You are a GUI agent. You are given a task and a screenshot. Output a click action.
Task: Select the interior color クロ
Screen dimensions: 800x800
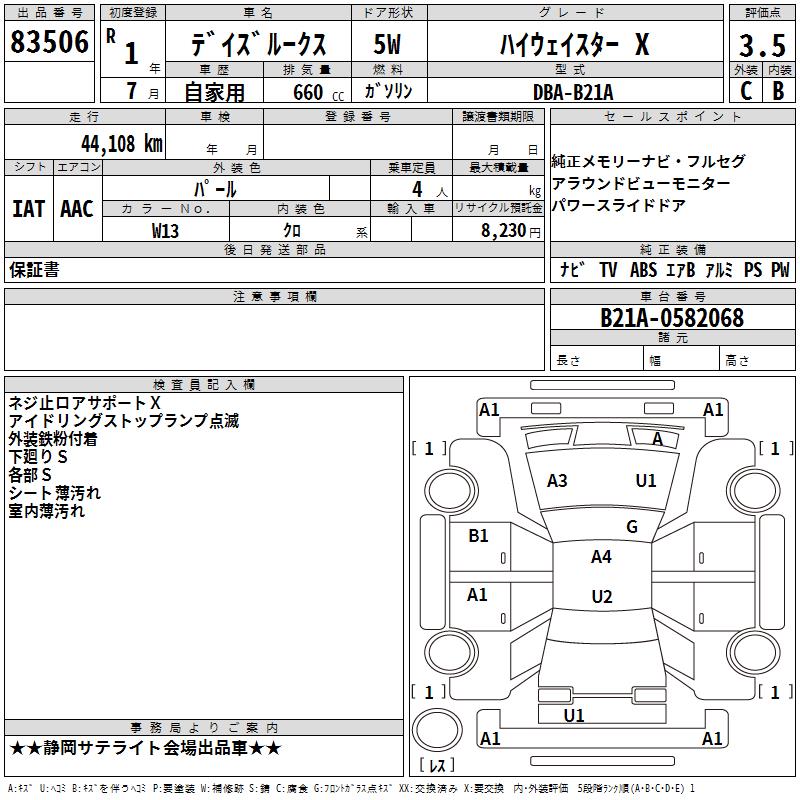click(x=292, y=230)
